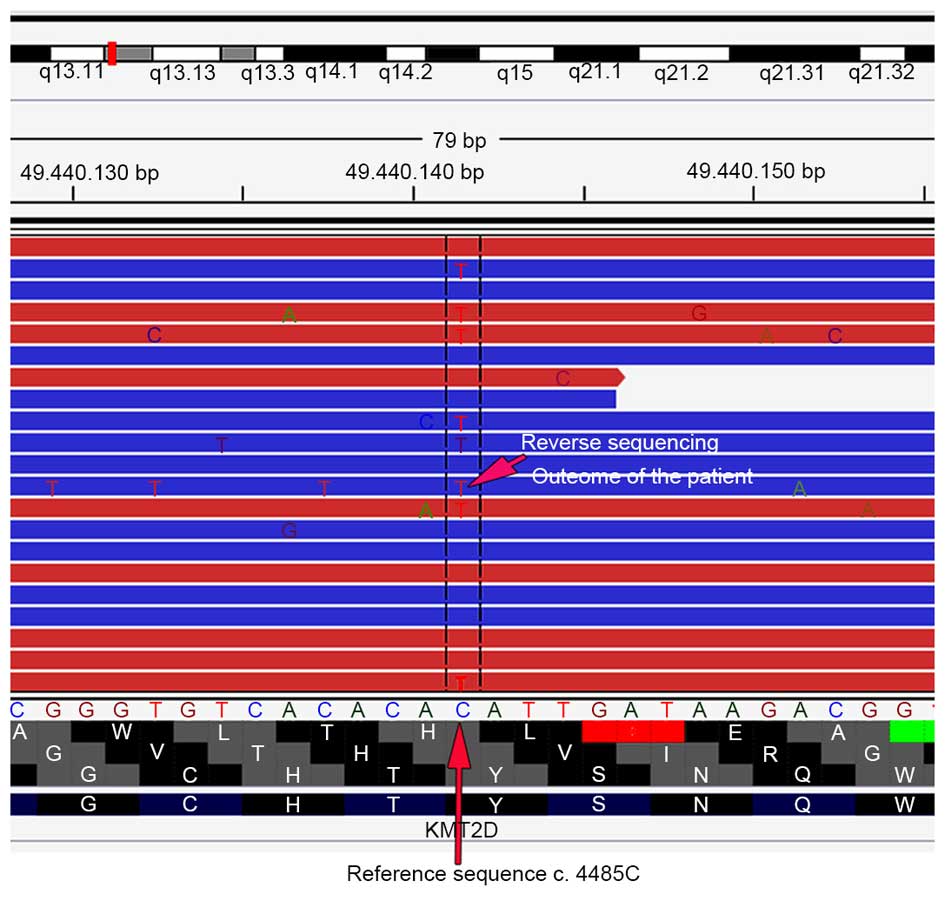Screen dimensions: 945x901
Task: Click the mismatch C on the truncated red read
Action: tap(563, 378)
